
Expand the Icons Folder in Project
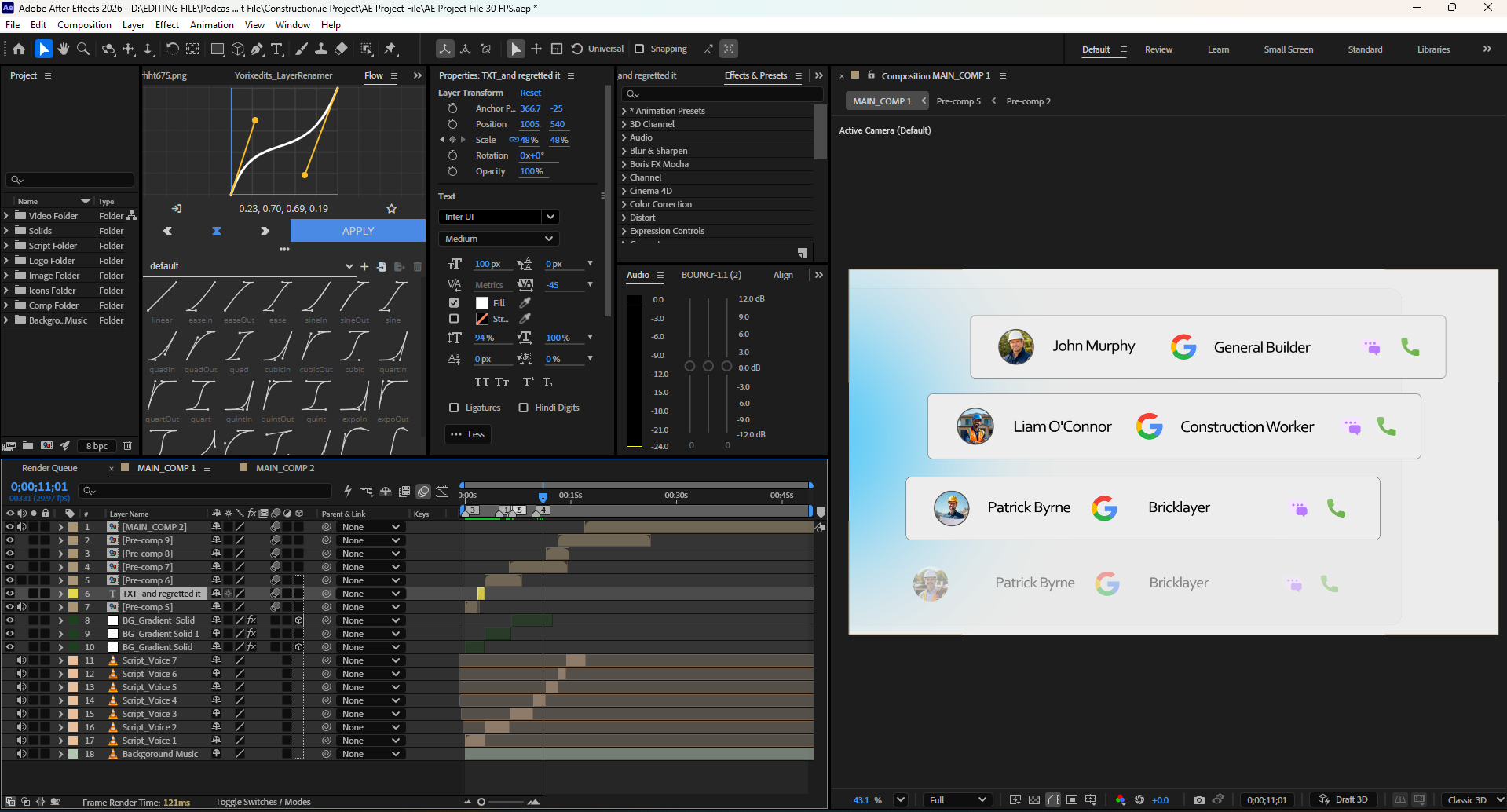point(6,291)
